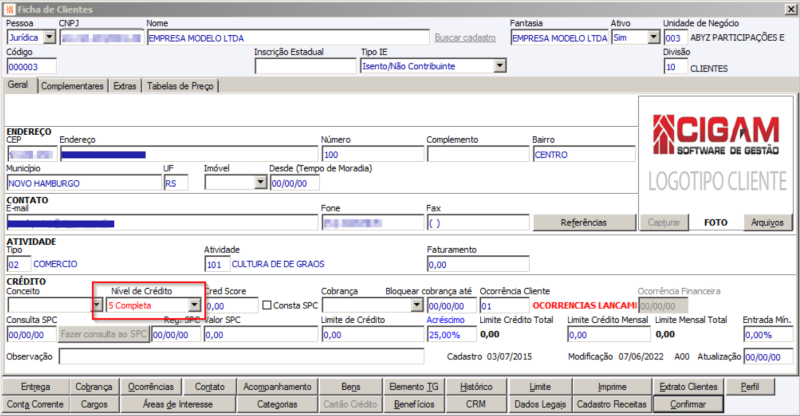The height and width of the screenshot is (416, 800).
Task: Click the Código field showing 000003
Action: coord(32,66)
